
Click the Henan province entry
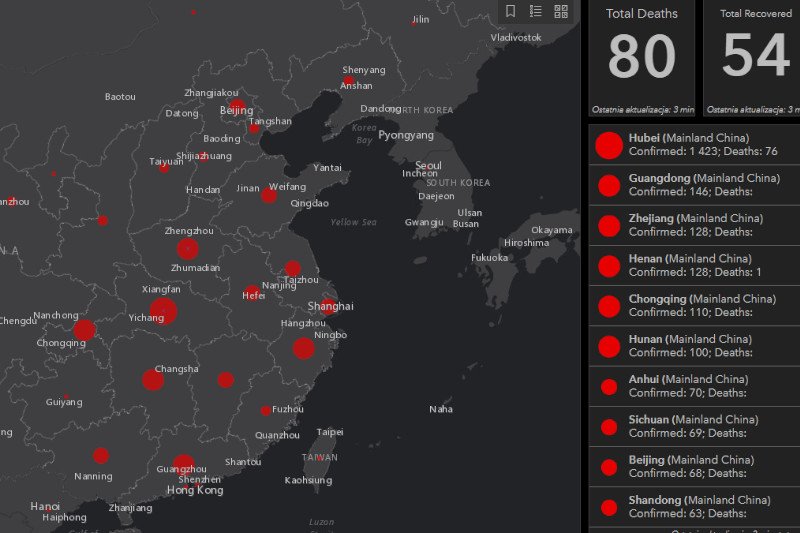point(693,265)
